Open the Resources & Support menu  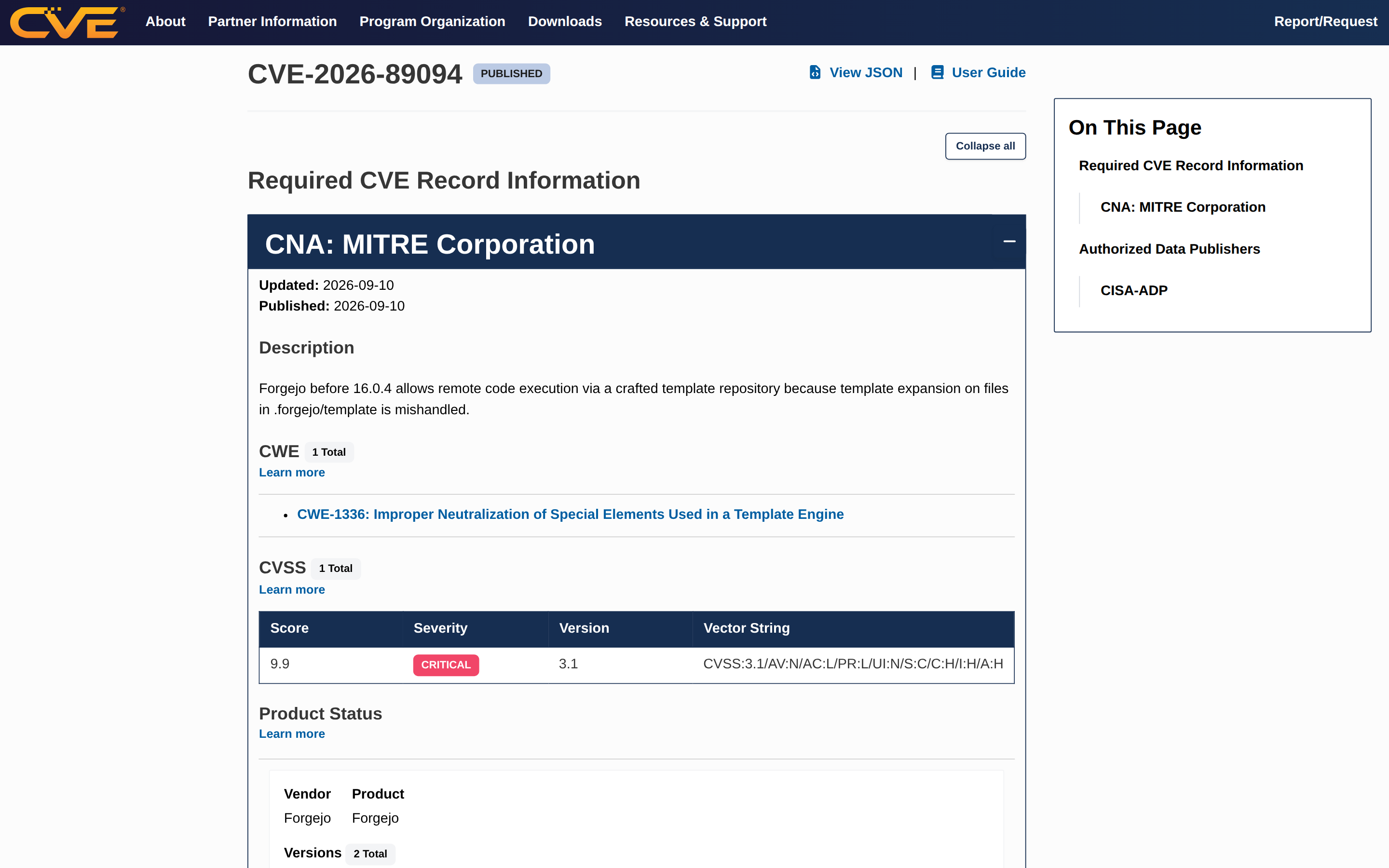point(695,22)
